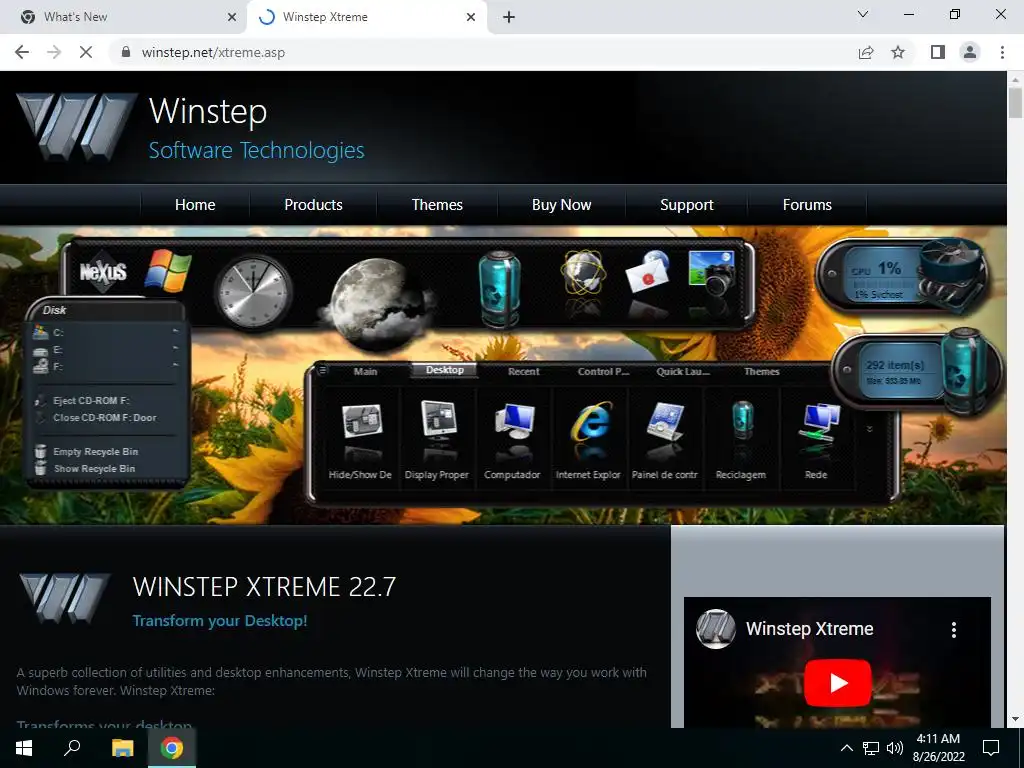Open Windows taskbar search
Screen dimensions: 1024x768
coord(72,748)
